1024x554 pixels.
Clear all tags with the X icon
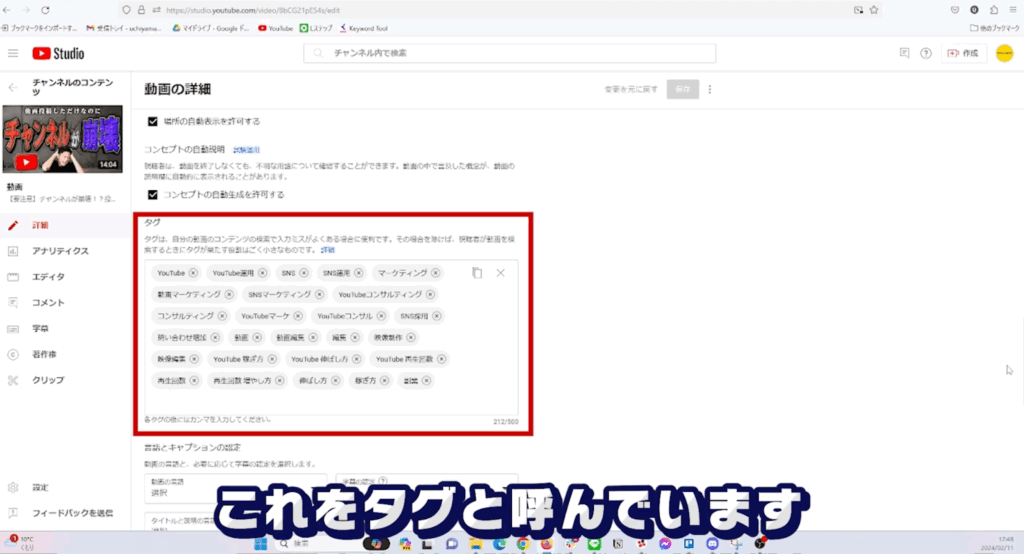pyautogui.click(x=500, y=273)
